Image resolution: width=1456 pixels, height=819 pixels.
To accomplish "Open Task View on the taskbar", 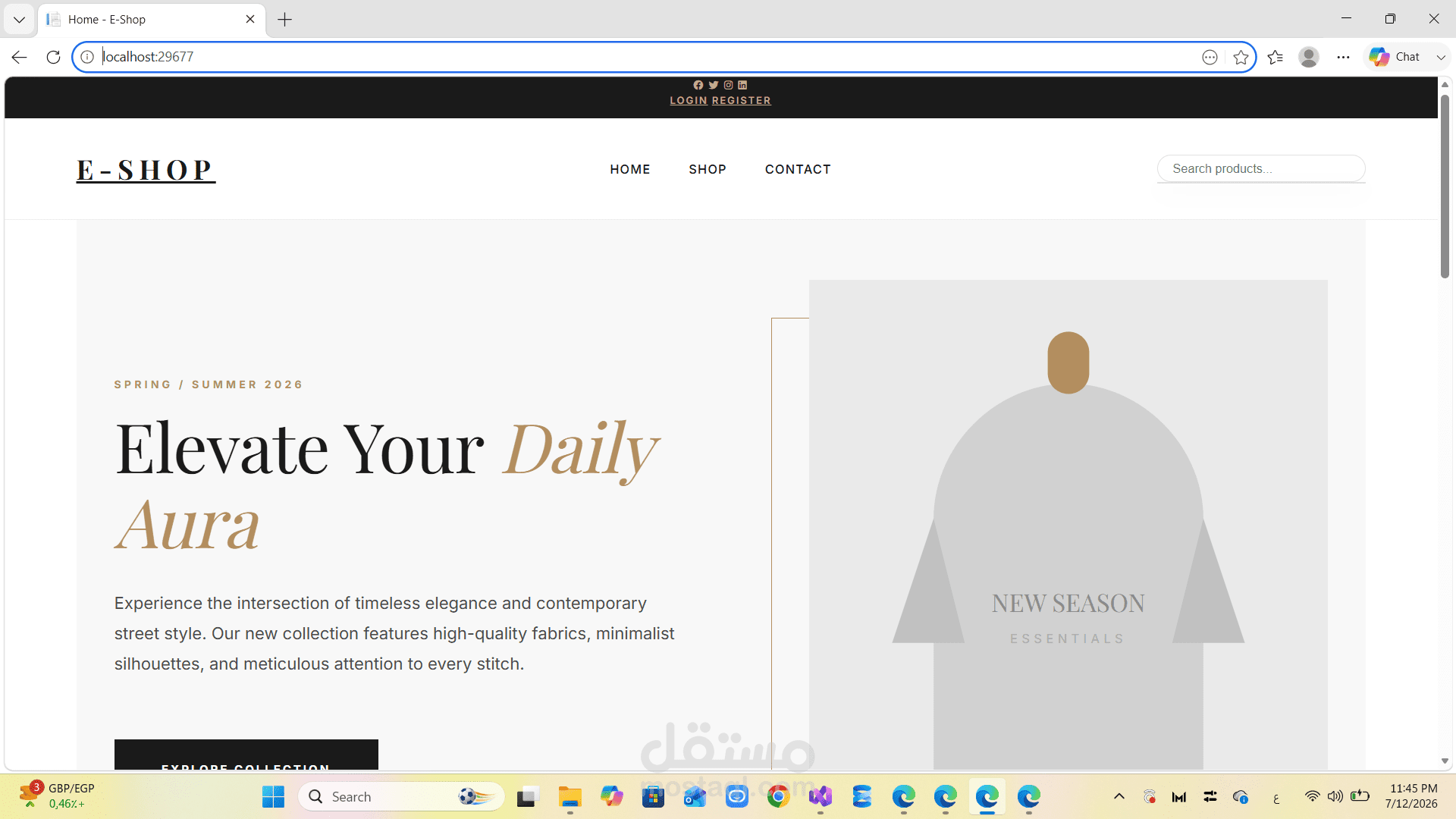I will click(526, 797).
